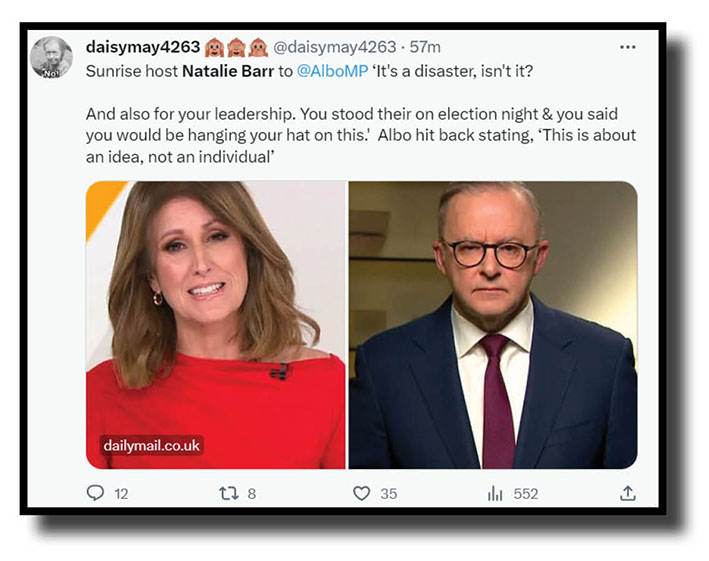
Task: Click the daisymay4263 profile avatar
Action: coord(51,58)
